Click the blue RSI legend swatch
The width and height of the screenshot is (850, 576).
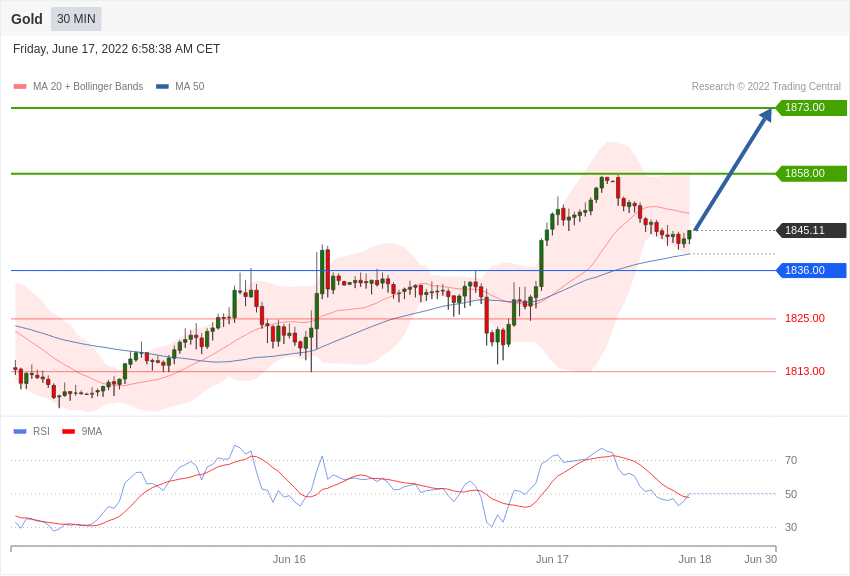pos(20,432)
